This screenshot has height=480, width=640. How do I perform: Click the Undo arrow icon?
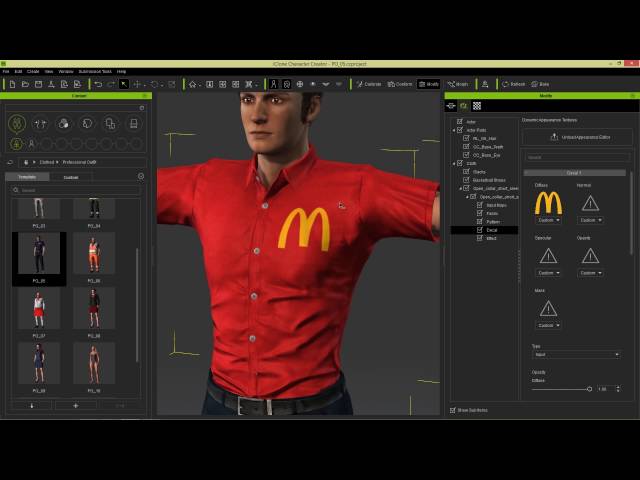click(98, 84)
